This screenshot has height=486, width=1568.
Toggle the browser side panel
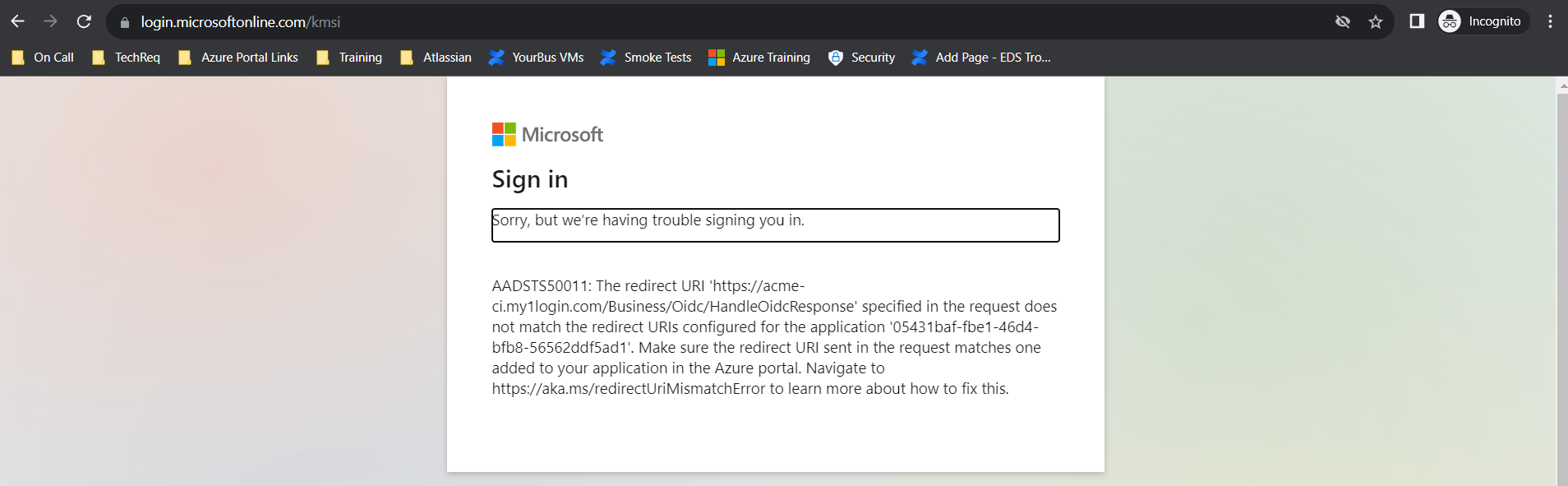1417,21
